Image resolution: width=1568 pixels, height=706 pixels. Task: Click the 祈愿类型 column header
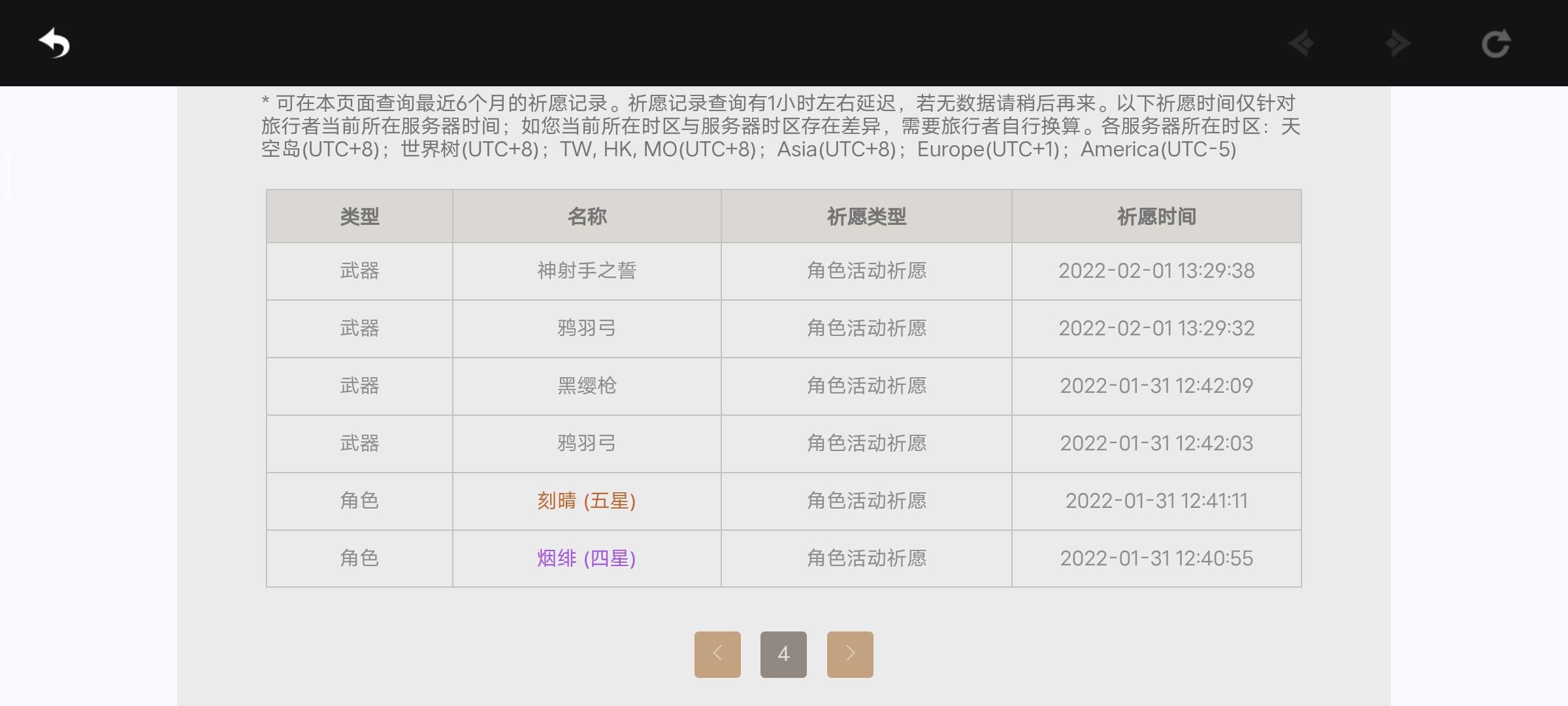pyautogui.click(x=866, y=216)
